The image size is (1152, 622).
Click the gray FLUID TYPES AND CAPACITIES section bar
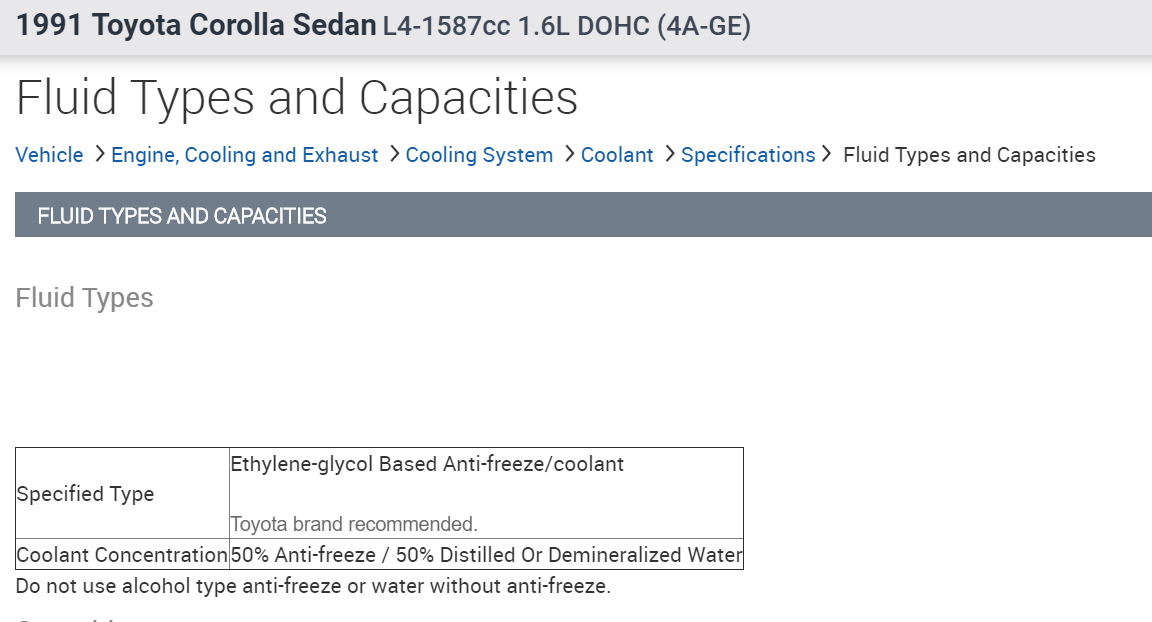[x=583, y=215]
